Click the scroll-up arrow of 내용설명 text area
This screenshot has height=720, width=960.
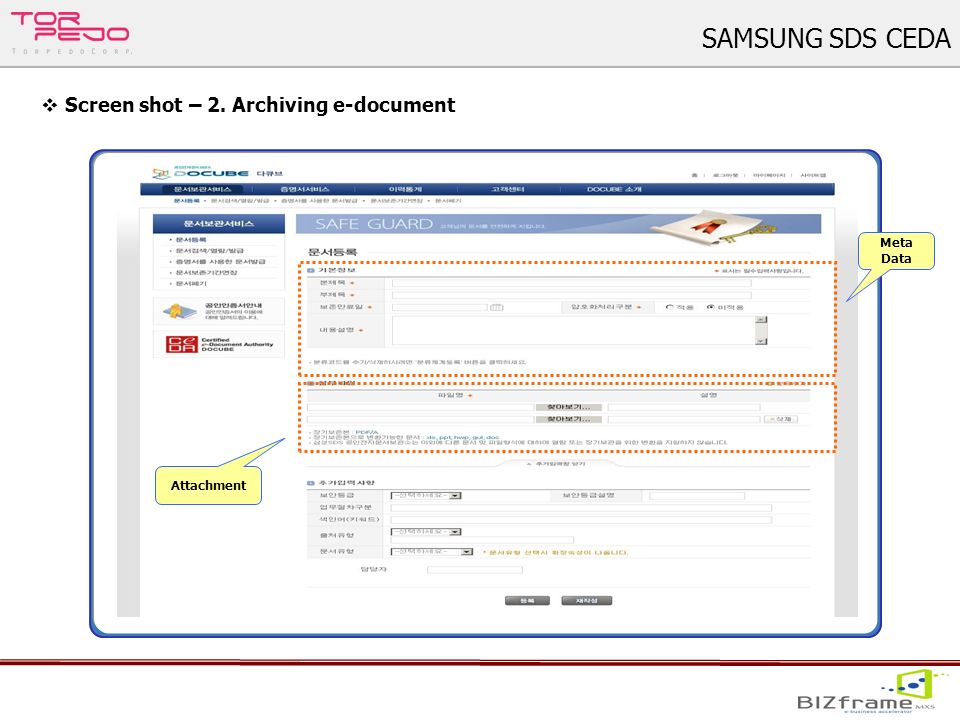click(x=761, y=320)
